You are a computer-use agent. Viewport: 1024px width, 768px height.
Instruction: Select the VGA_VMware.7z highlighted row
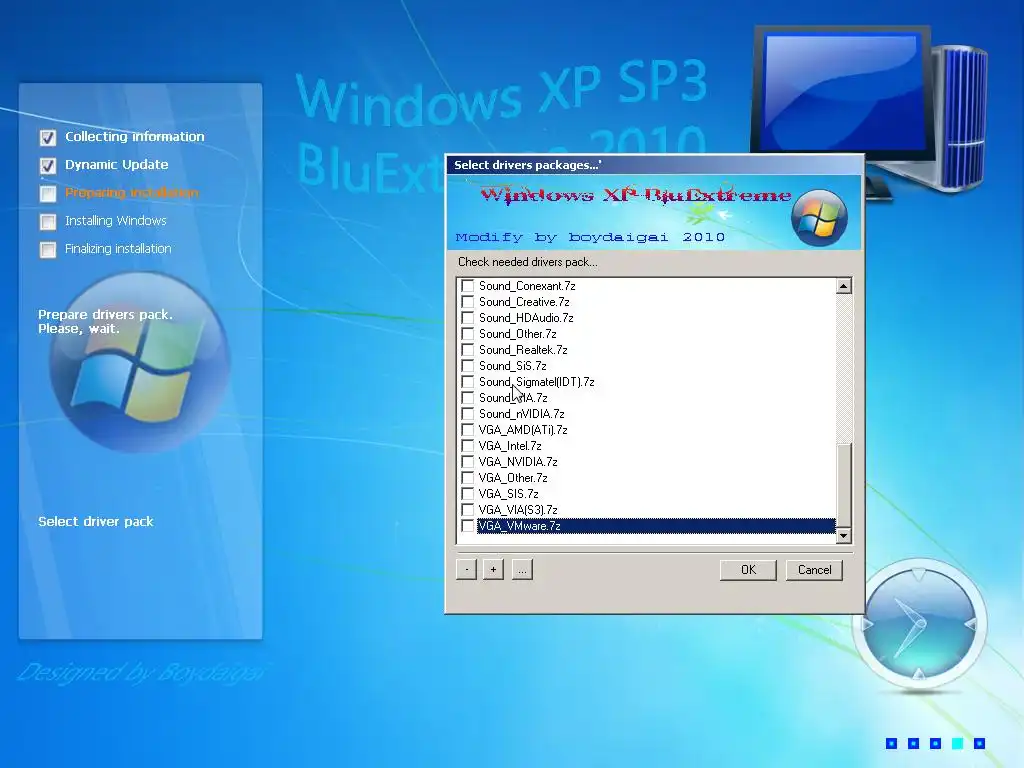656,526
